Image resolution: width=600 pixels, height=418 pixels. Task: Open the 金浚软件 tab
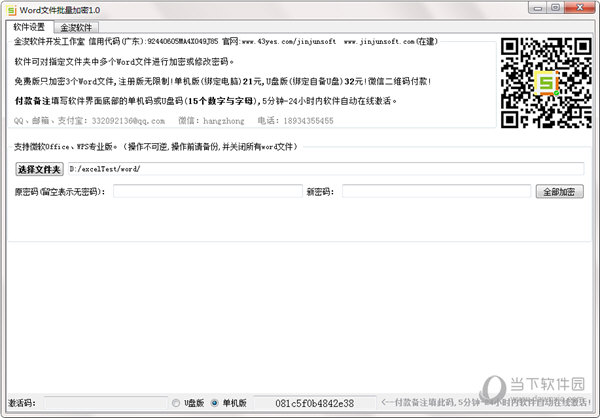(x=76, y=28)
